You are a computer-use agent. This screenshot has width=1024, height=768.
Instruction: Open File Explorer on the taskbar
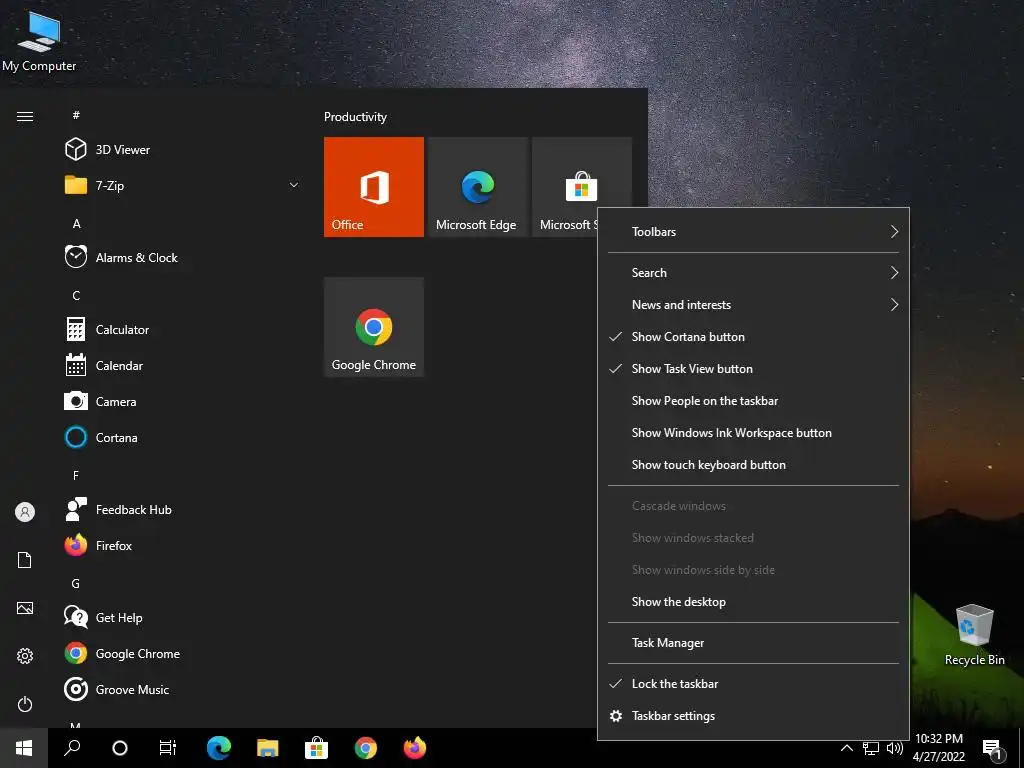point(268,748)
